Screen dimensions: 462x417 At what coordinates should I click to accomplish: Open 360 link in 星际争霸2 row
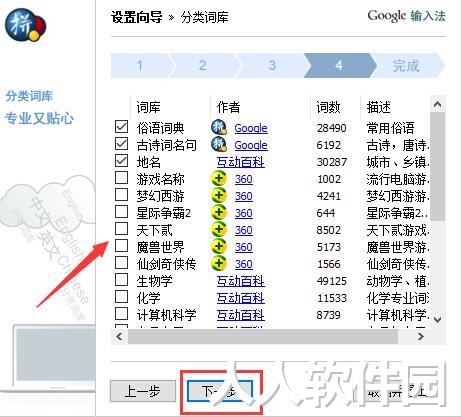coord(244,213)
